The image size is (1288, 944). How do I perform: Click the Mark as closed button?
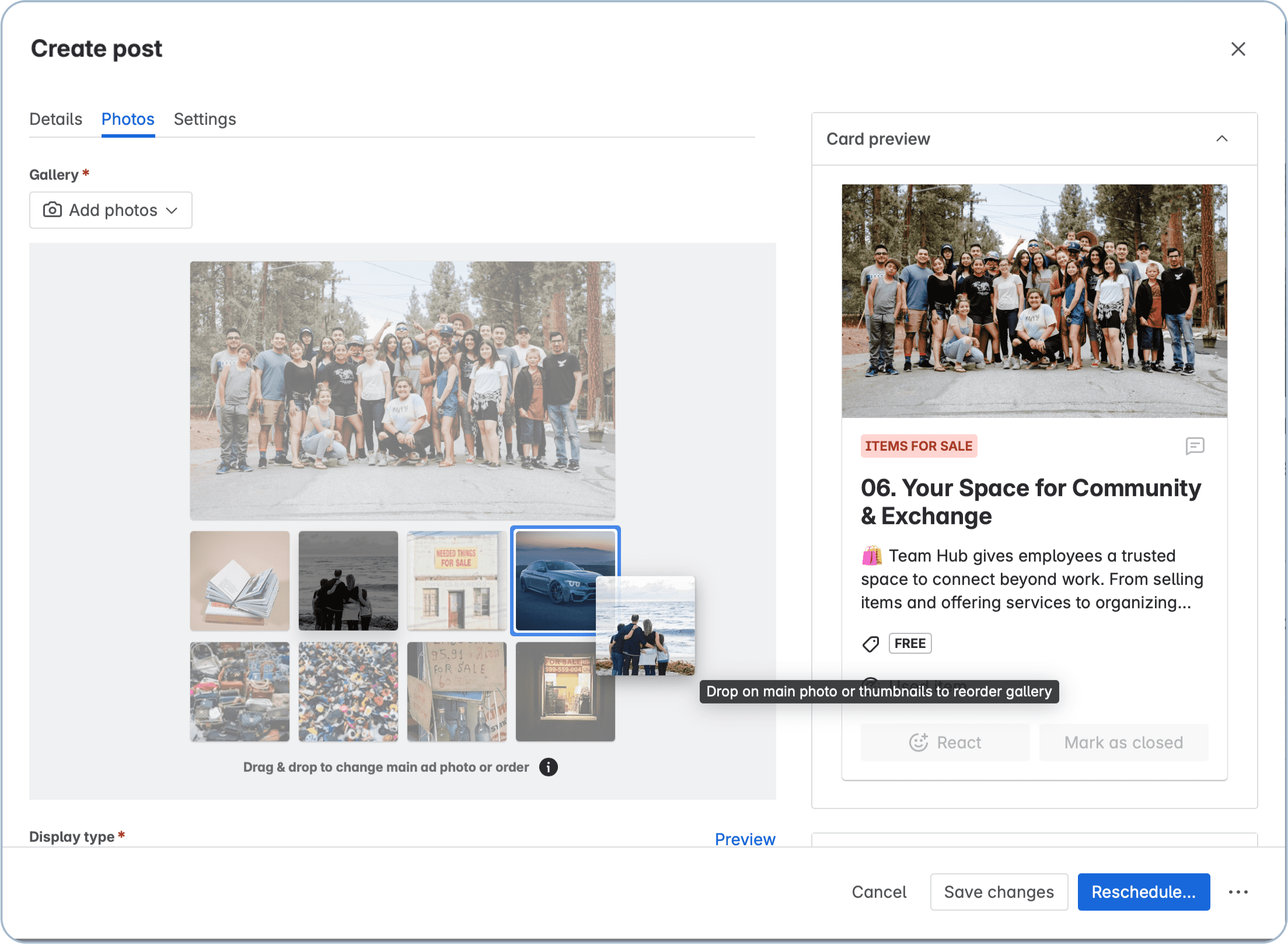1123,742
